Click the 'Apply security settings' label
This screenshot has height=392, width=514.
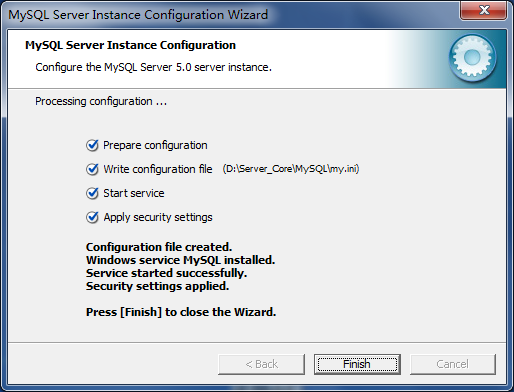[x=158, y=217]
